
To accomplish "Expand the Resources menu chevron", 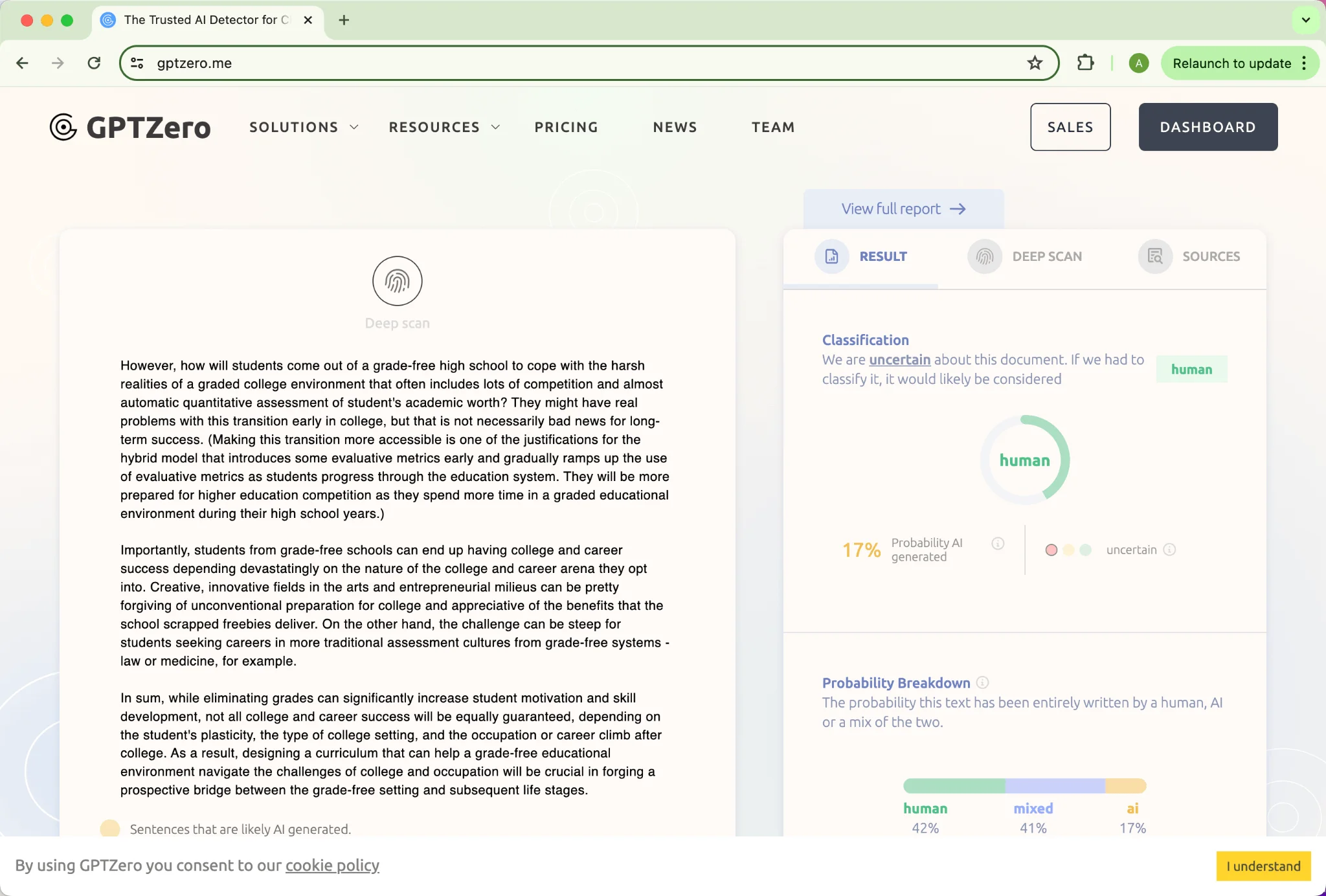I will coord(496,127).
